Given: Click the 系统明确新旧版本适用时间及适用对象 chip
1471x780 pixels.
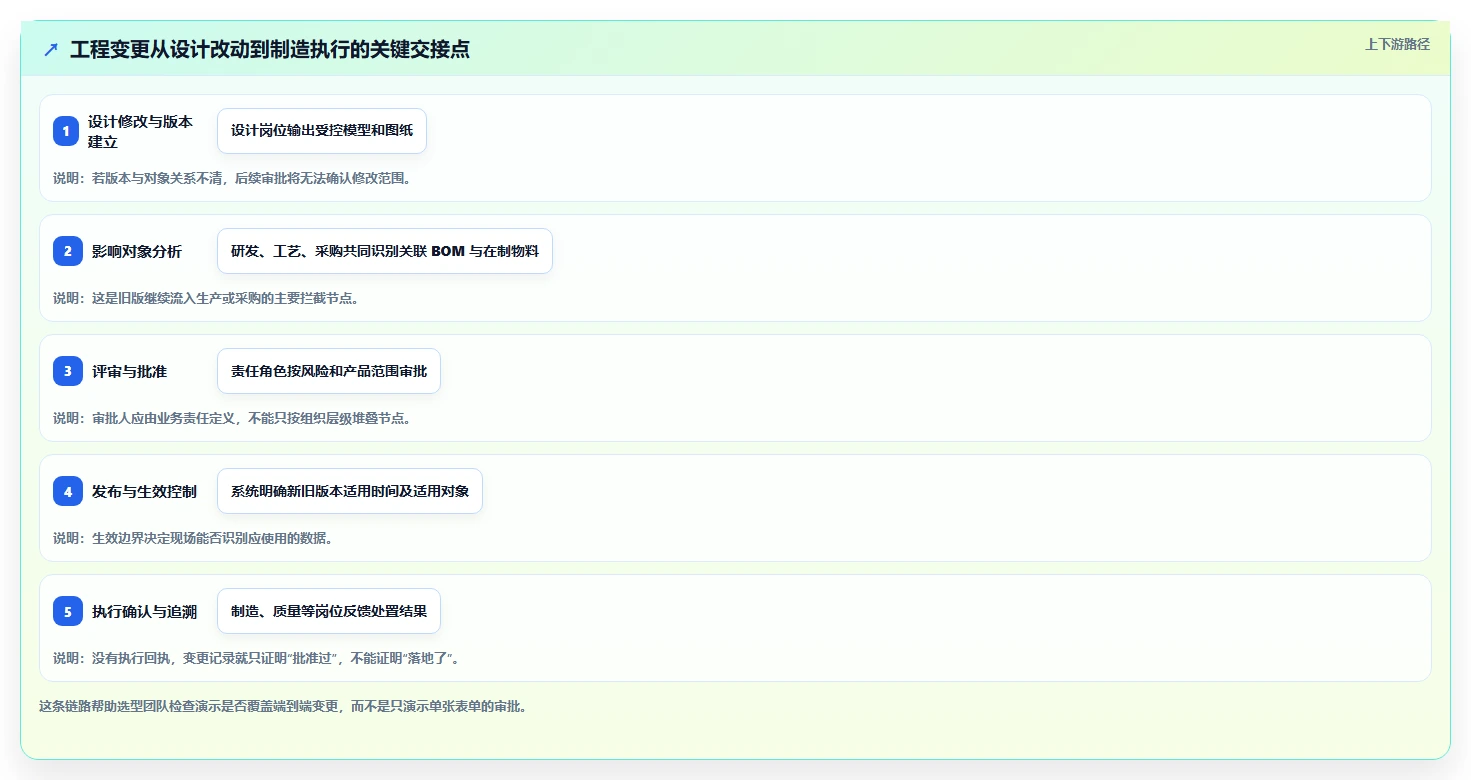Looking at the screenshot, I should click(350, 491).
